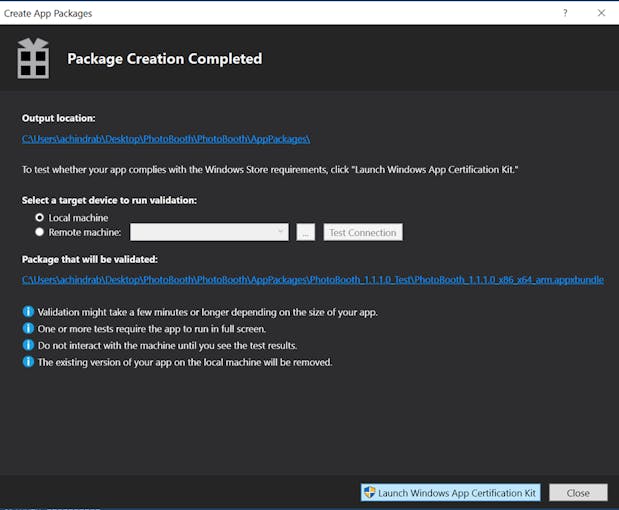Click info icon beside do not interact note
Image resolution: width=619 pixels, height=510 pixels.
coord(28,345)
